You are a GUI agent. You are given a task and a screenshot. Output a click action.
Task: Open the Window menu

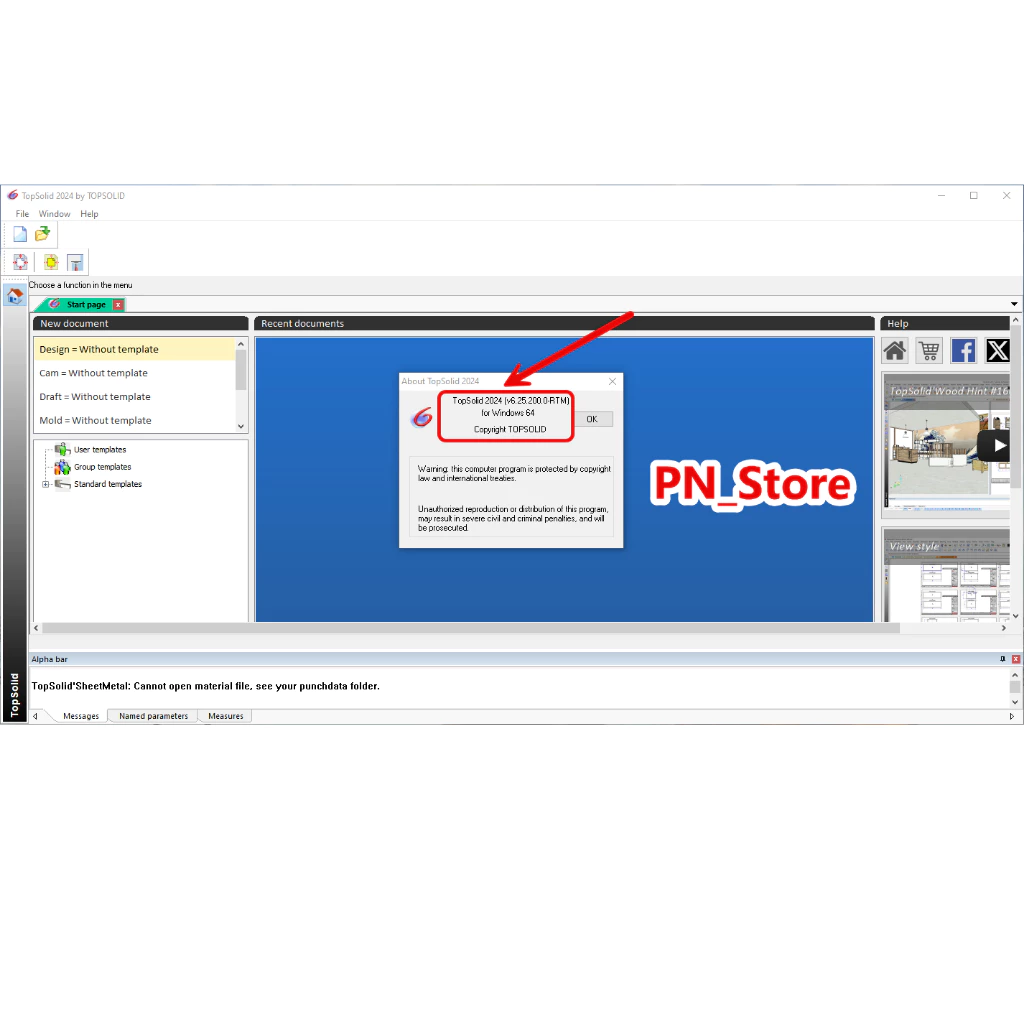tap(54, 214)
